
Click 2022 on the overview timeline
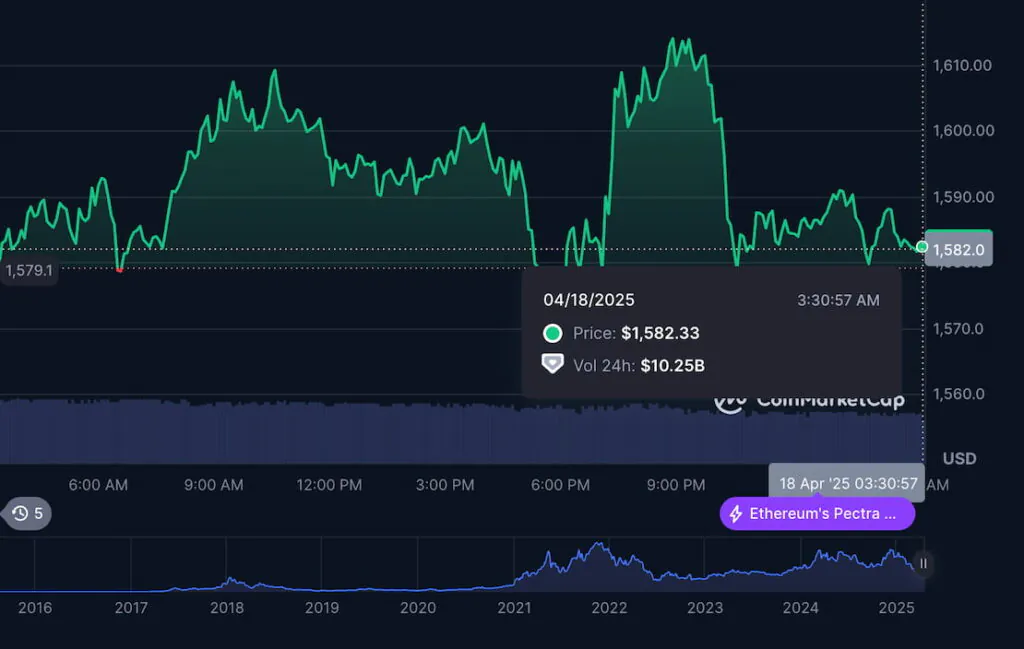(x=609, y=608)
